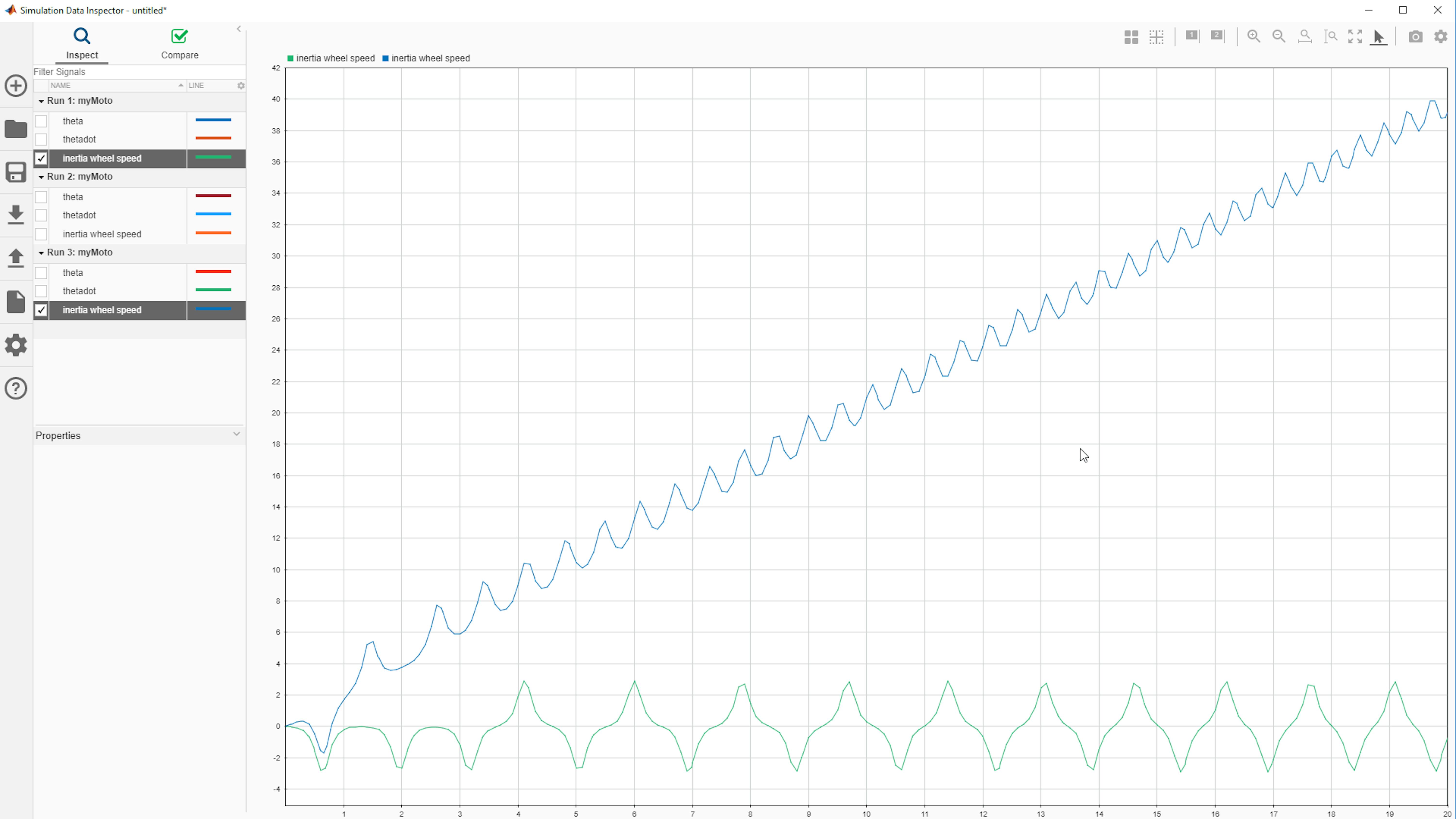Open Help question mark icon
The height and width of the screenshot is (819, 1456).
tap(16, 388)
